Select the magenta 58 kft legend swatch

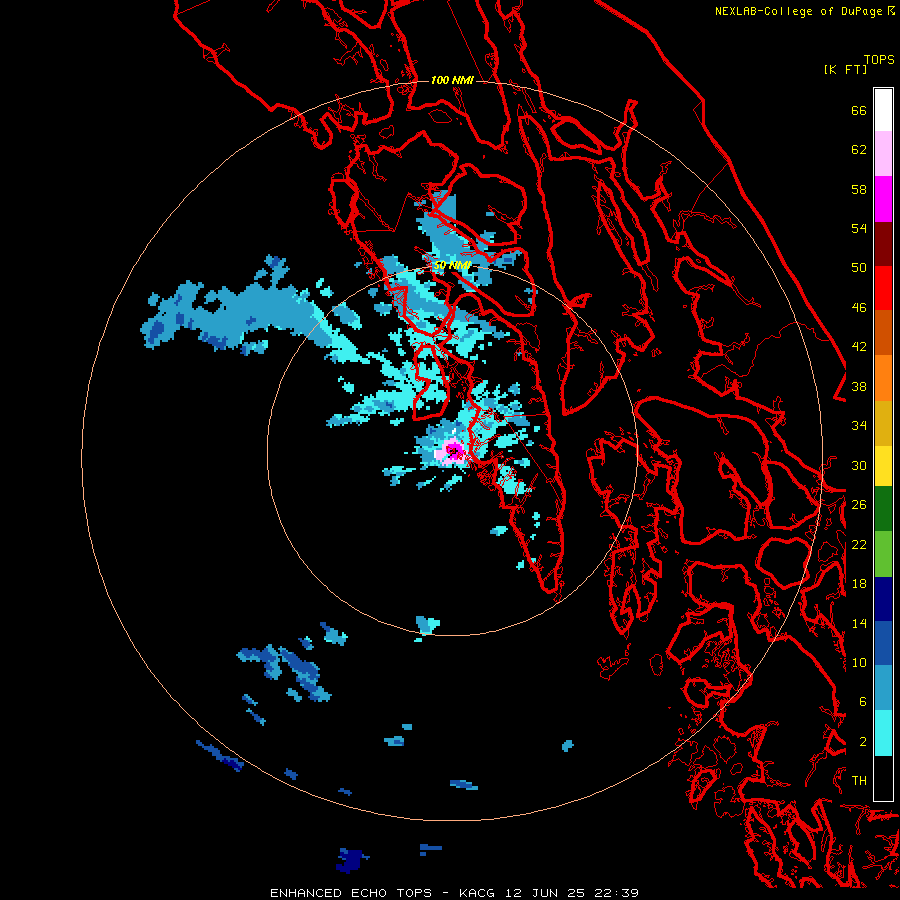(883, 199)
